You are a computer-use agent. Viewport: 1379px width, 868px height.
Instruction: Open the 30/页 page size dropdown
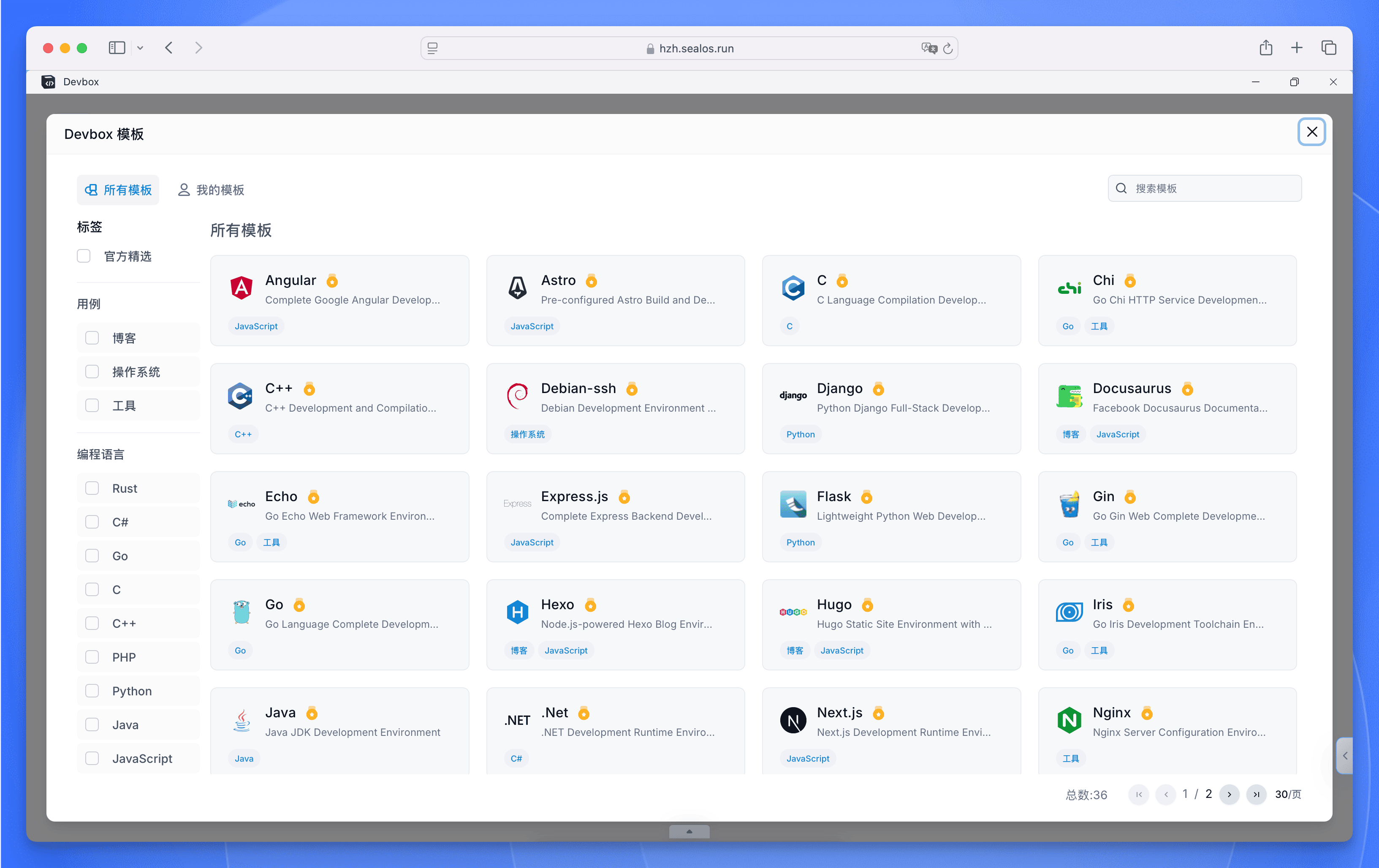1288,794
